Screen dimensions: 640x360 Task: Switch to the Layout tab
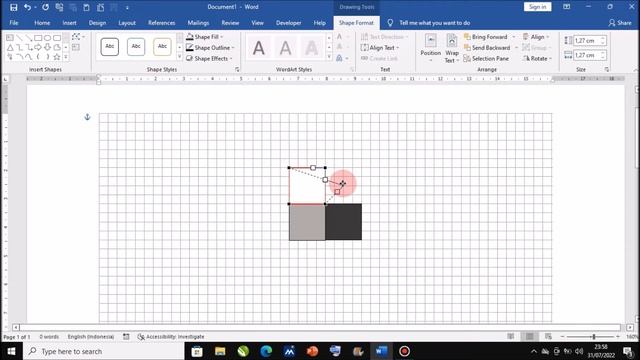[x=127, y=23]
